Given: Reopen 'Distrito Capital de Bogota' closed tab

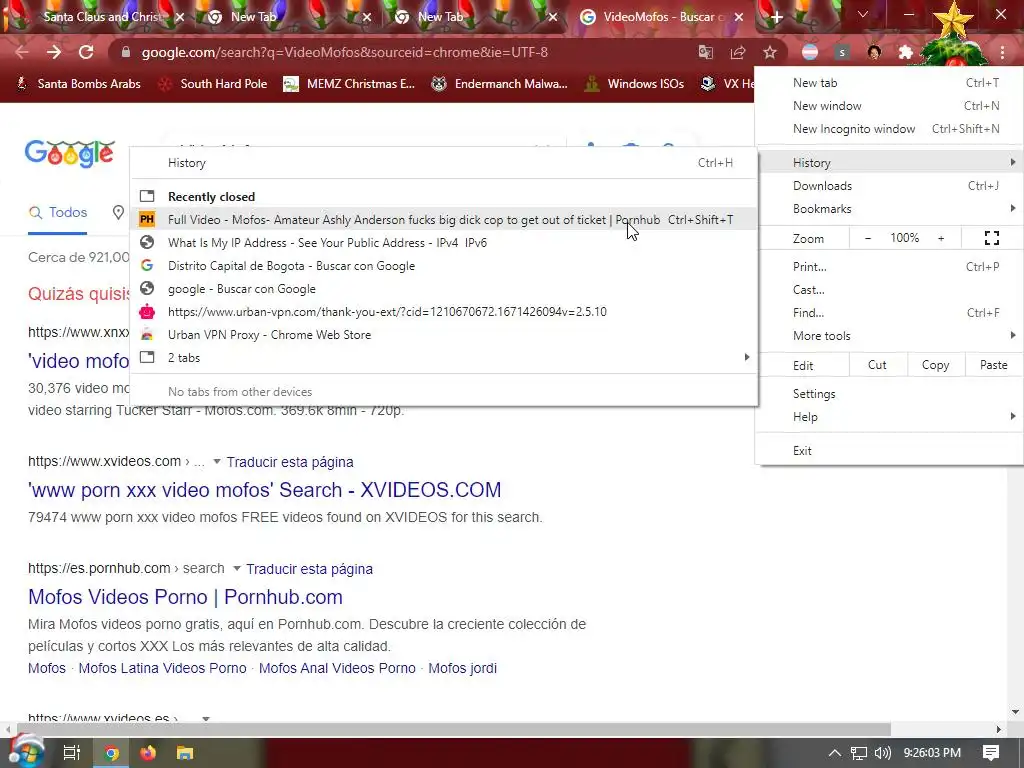Looking at the screenshot, I should [444, 266].
